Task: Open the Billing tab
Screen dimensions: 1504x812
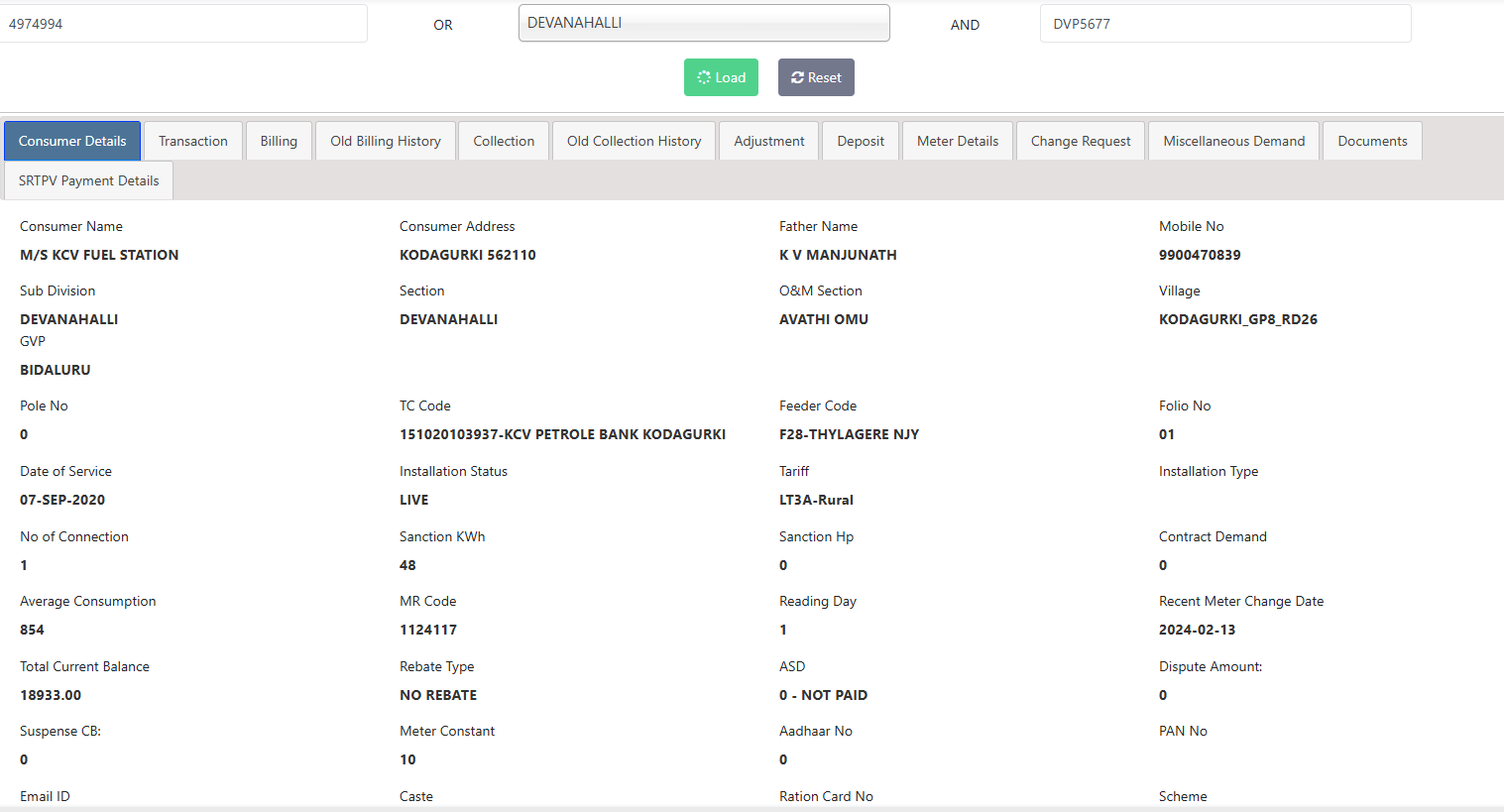Action: (279, 141)
